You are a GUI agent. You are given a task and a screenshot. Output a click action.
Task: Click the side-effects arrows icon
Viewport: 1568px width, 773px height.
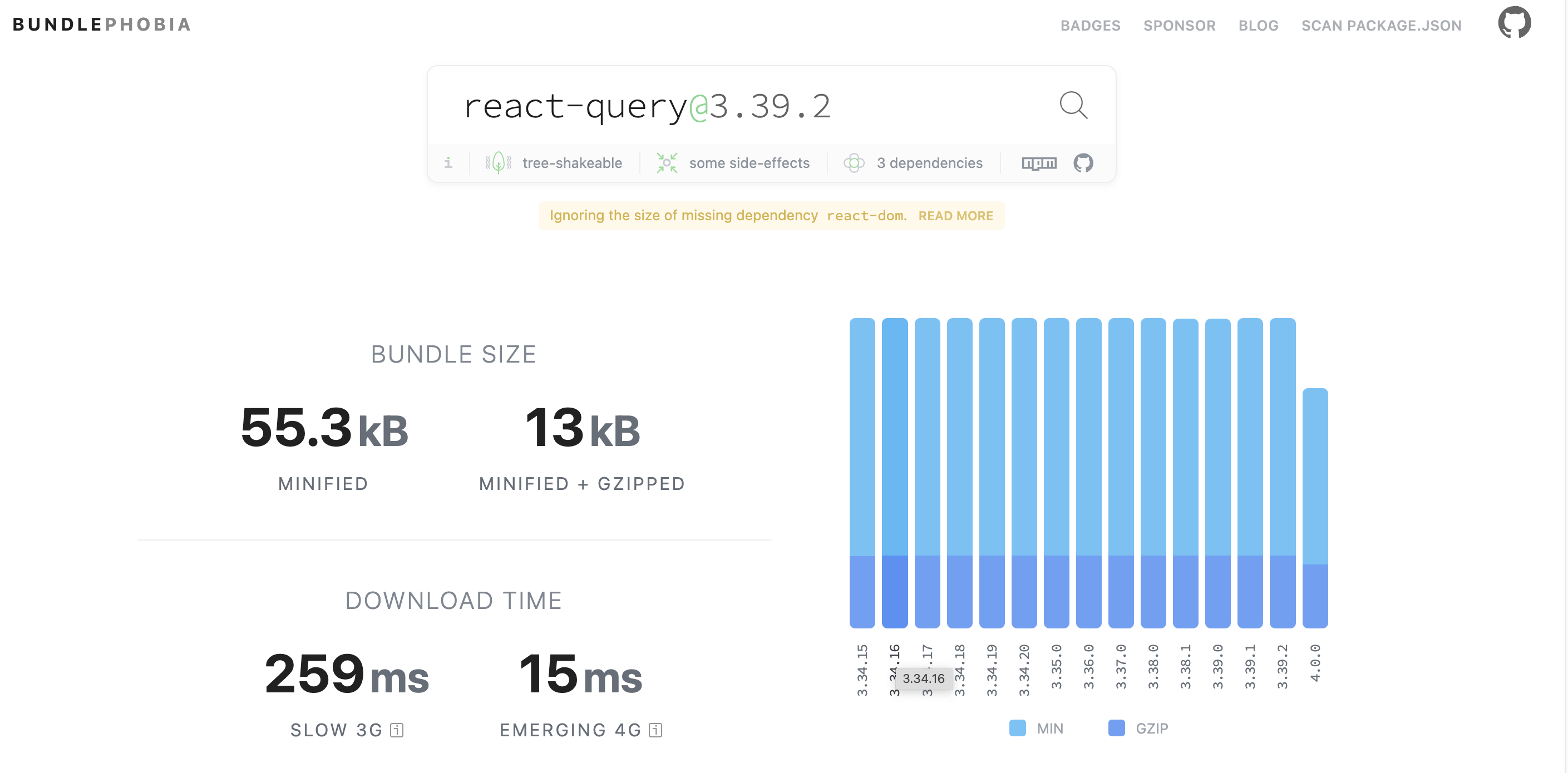click(x=667, y=162)
